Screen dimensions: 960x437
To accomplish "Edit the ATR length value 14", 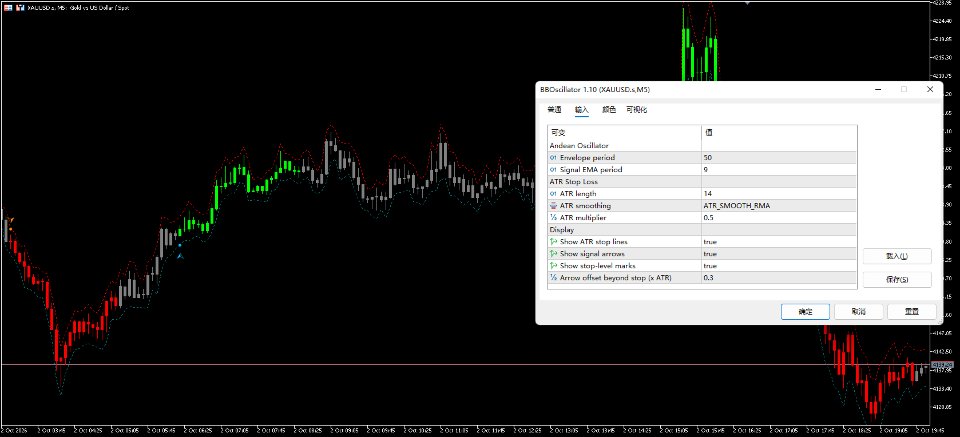I will pos(779,194).
